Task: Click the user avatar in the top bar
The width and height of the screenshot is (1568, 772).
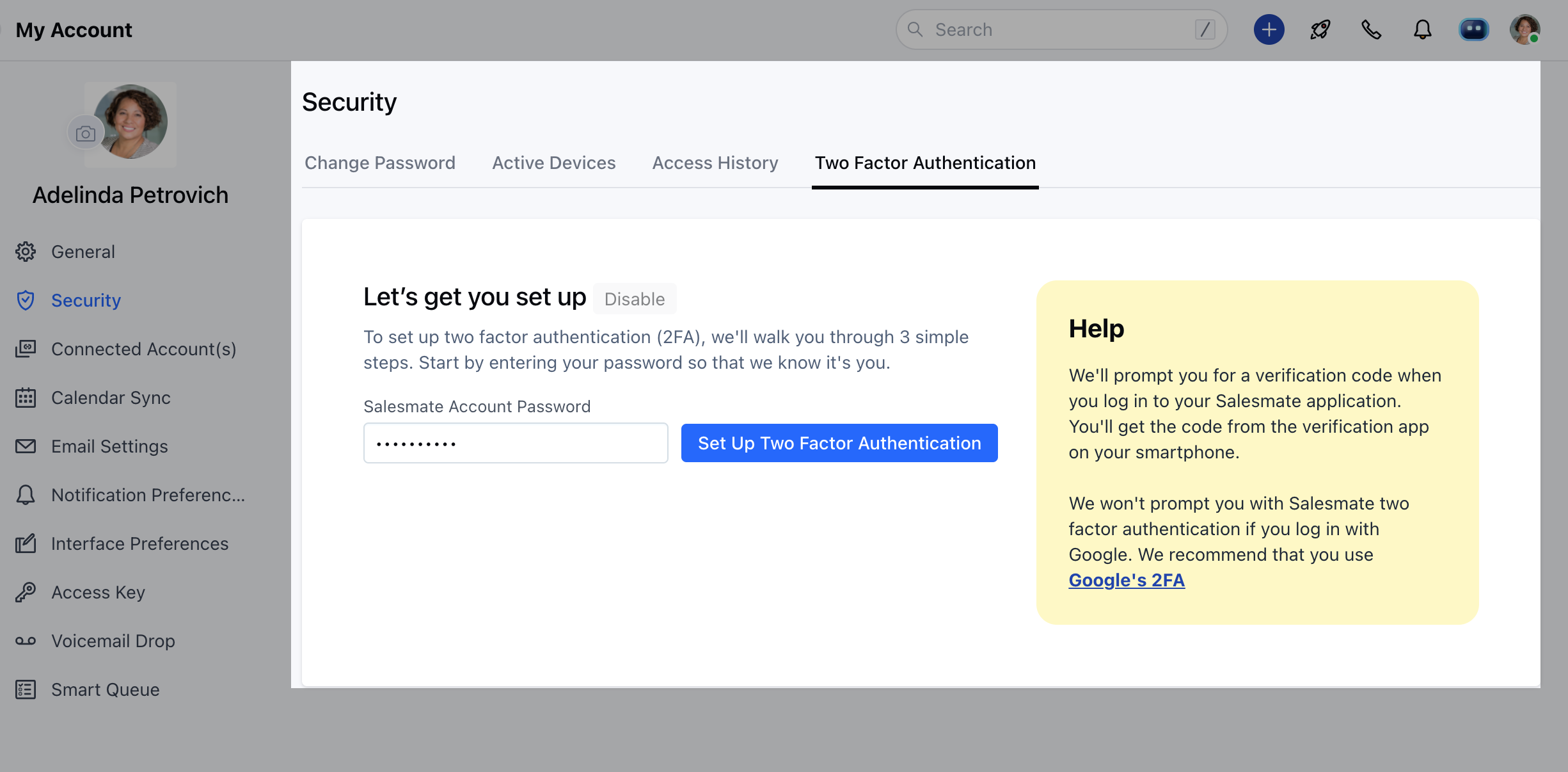Action: [x=1524, y=29]
